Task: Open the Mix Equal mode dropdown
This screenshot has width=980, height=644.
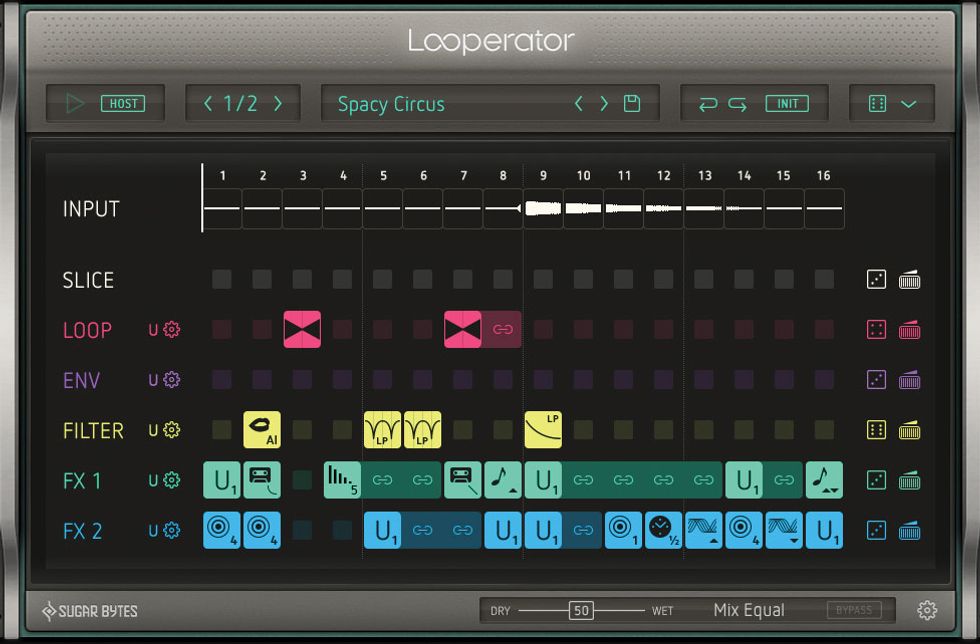Action: pyautogui.click(x=749, y=610)
